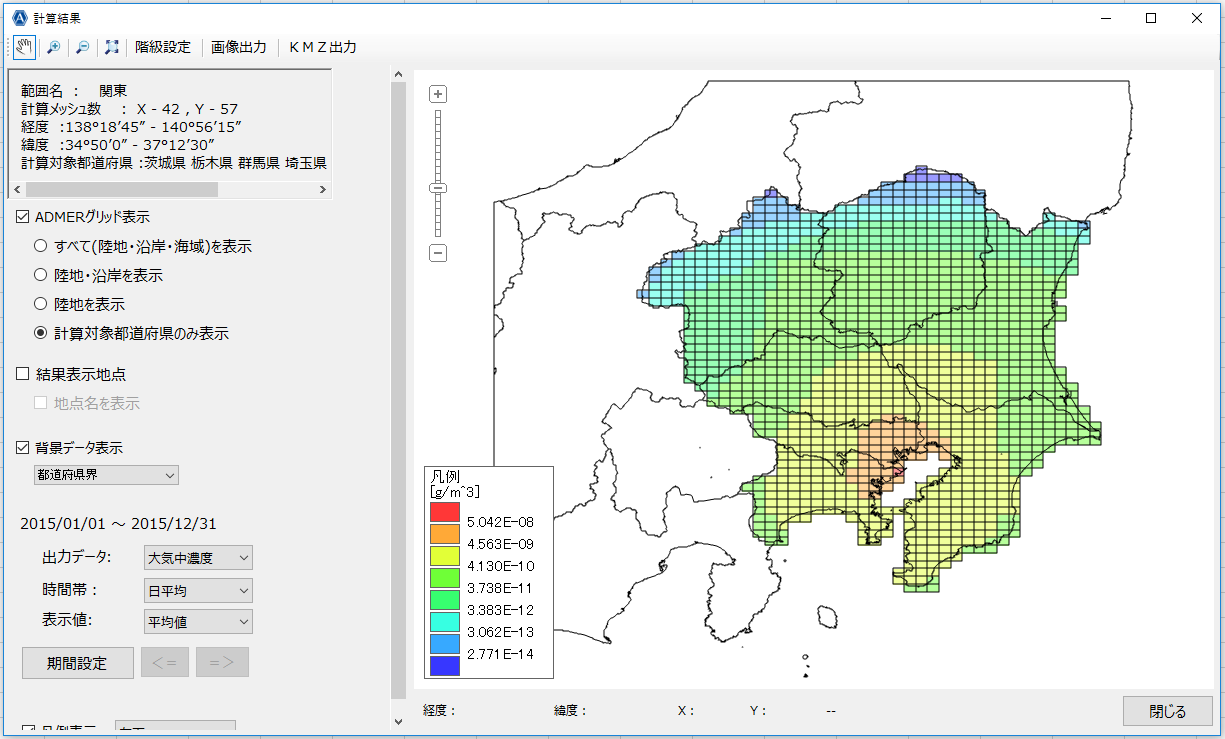Click the 緯度： status bar label
The image size is (1225, 739).
[571, 711]
